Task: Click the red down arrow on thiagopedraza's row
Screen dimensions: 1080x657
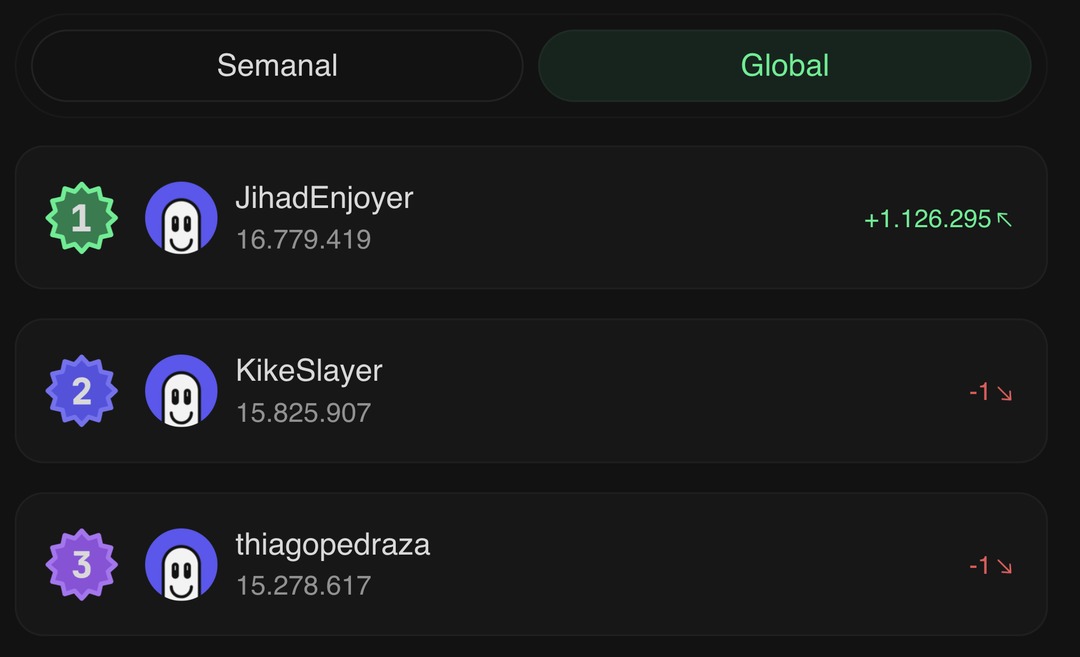Action: click(x=1004, y=567)
